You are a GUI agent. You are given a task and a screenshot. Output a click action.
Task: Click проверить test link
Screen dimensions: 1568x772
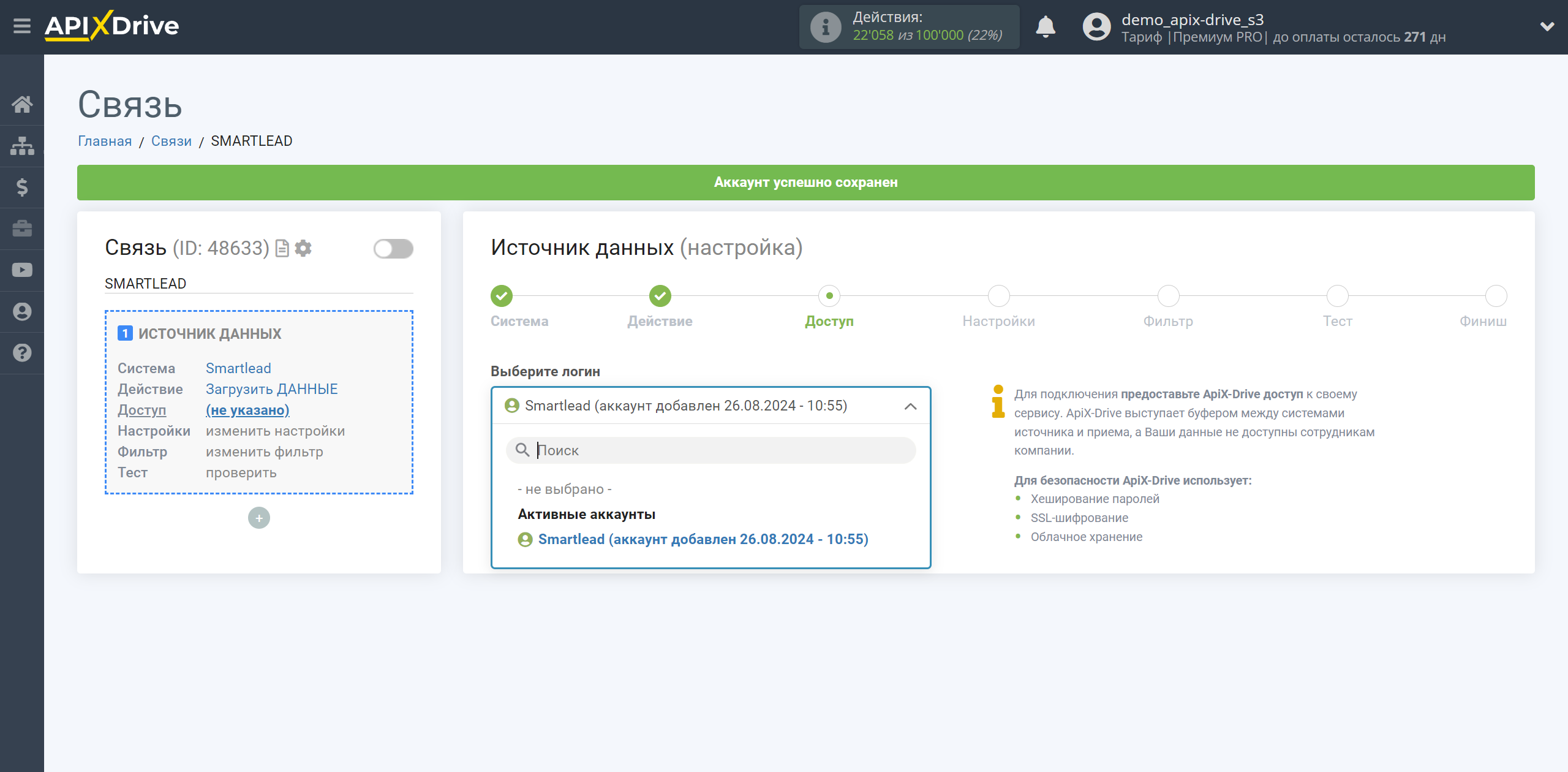click(241, 472)
